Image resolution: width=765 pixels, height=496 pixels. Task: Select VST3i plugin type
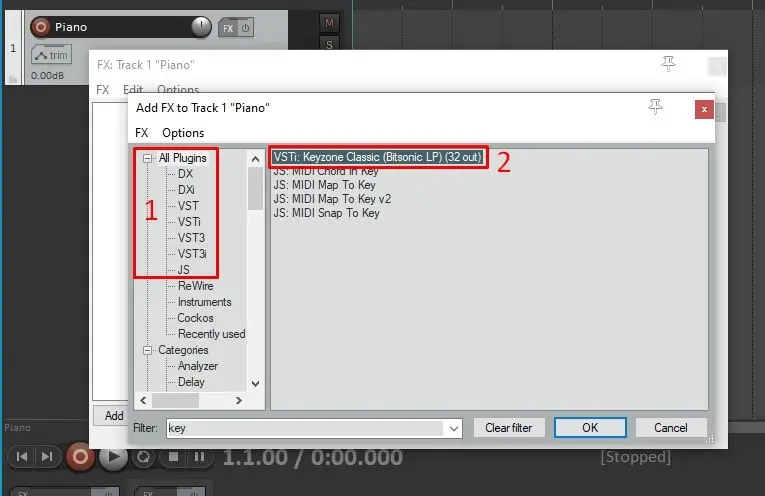click(x=192, y=254)
